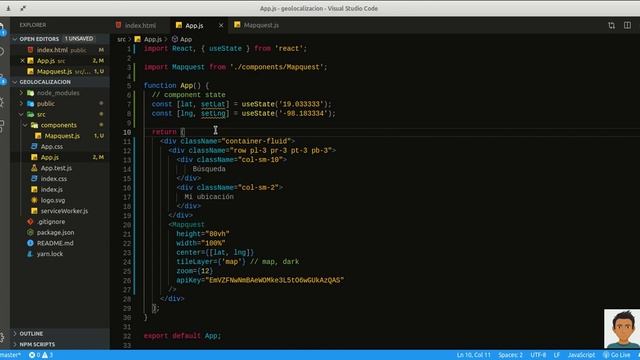
Task: Select the index.html HTML icon in Open Editors
Action: tap(30, 50)
